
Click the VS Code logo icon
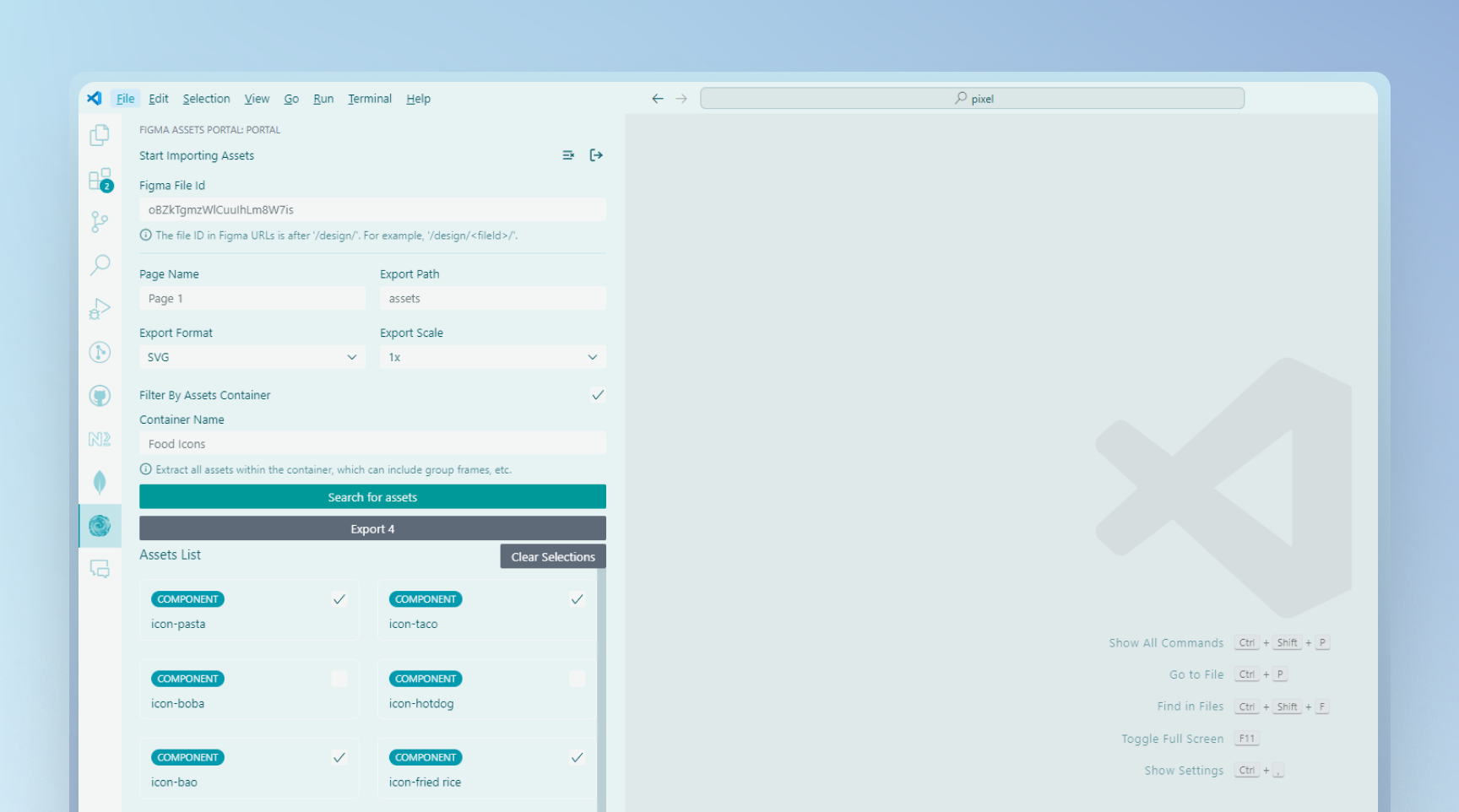click(95, 98)
